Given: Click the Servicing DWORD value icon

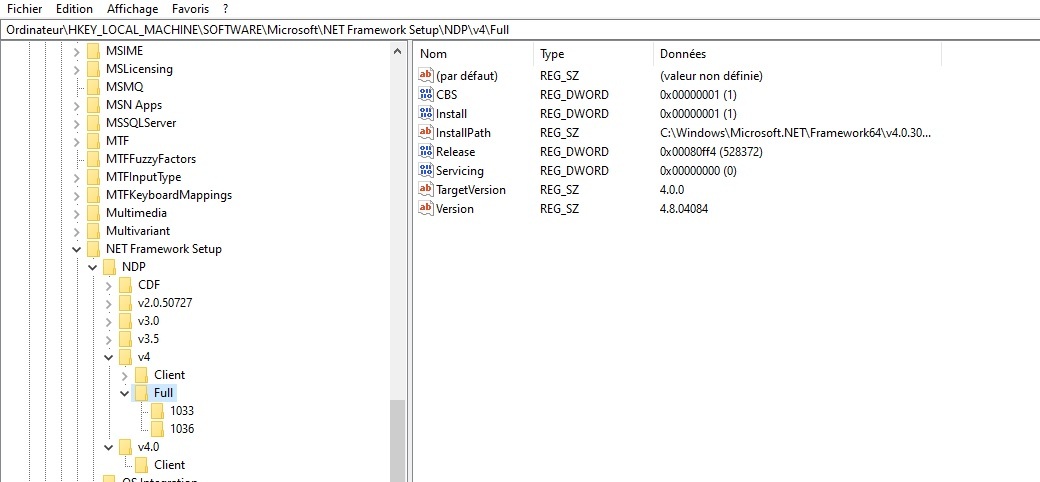Looking at the screenshot, I should point(426,170).
